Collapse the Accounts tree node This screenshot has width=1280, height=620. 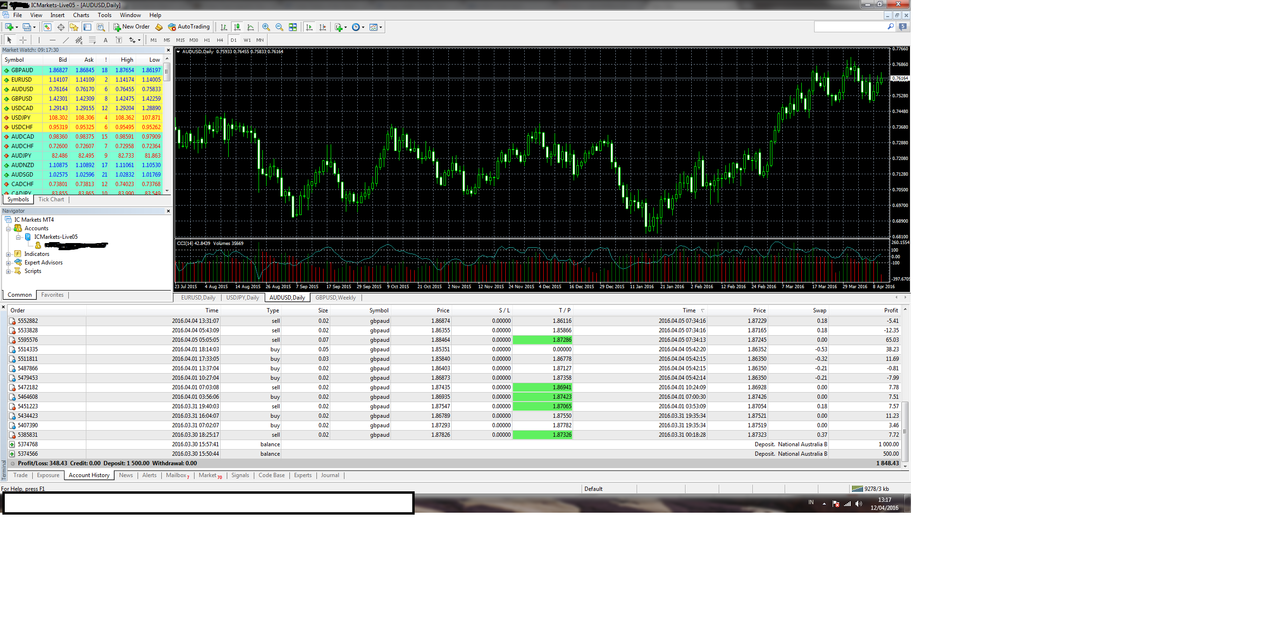[x=8, y=228]
